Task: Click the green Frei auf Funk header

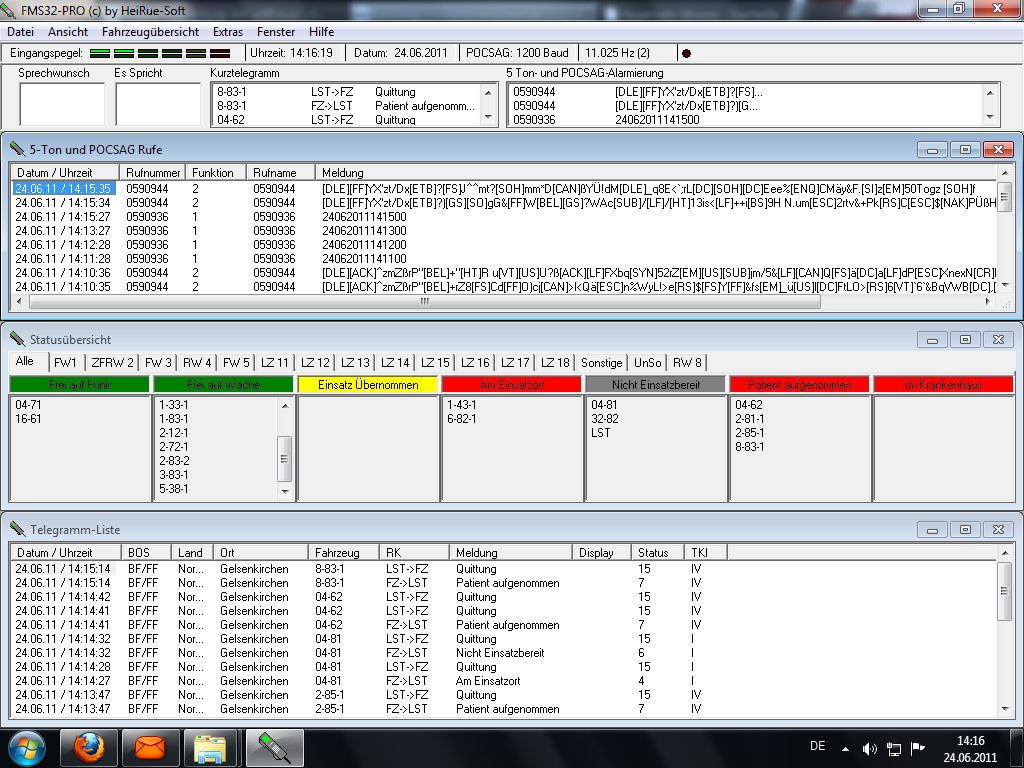Action: click(79, 384)
